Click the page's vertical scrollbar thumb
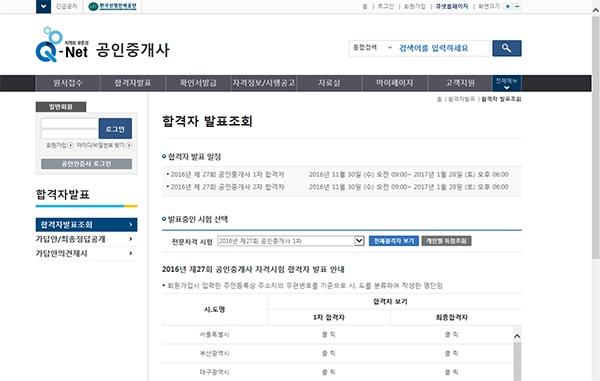This screenshot has width=600, height=381. (x=596, y=138)
